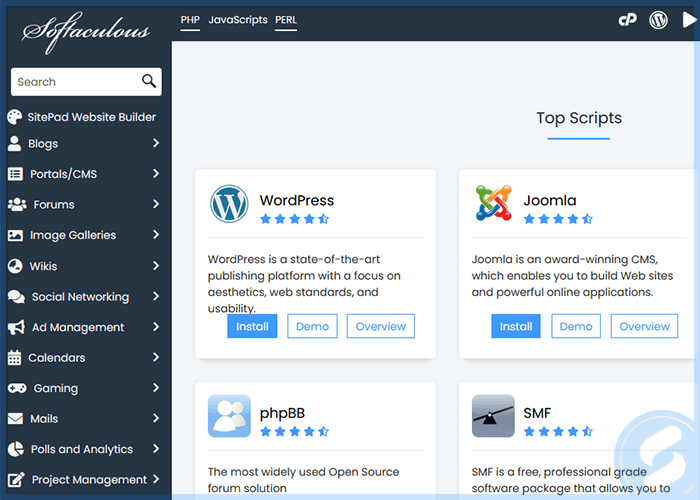Image resolution: width=700 pixels, height=500 pixels.
Task: Open the Mails category
Action: click(x=44, y=419)
